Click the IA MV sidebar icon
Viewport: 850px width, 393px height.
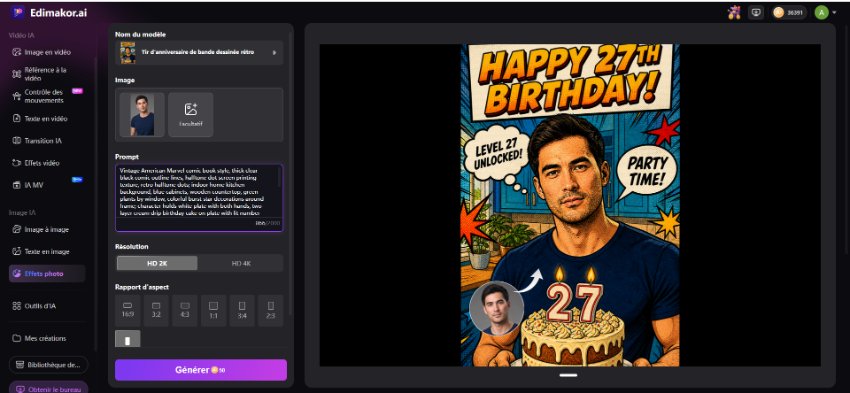point(17,185)
